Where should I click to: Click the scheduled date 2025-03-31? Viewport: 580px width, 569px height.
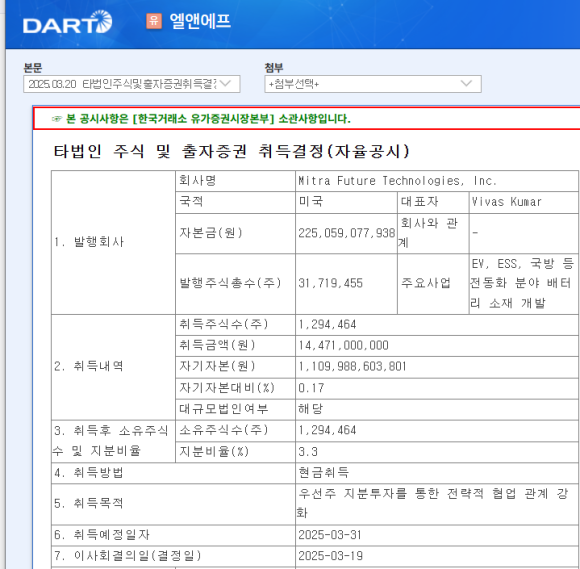pyautogui.click(x=330, y=535)
